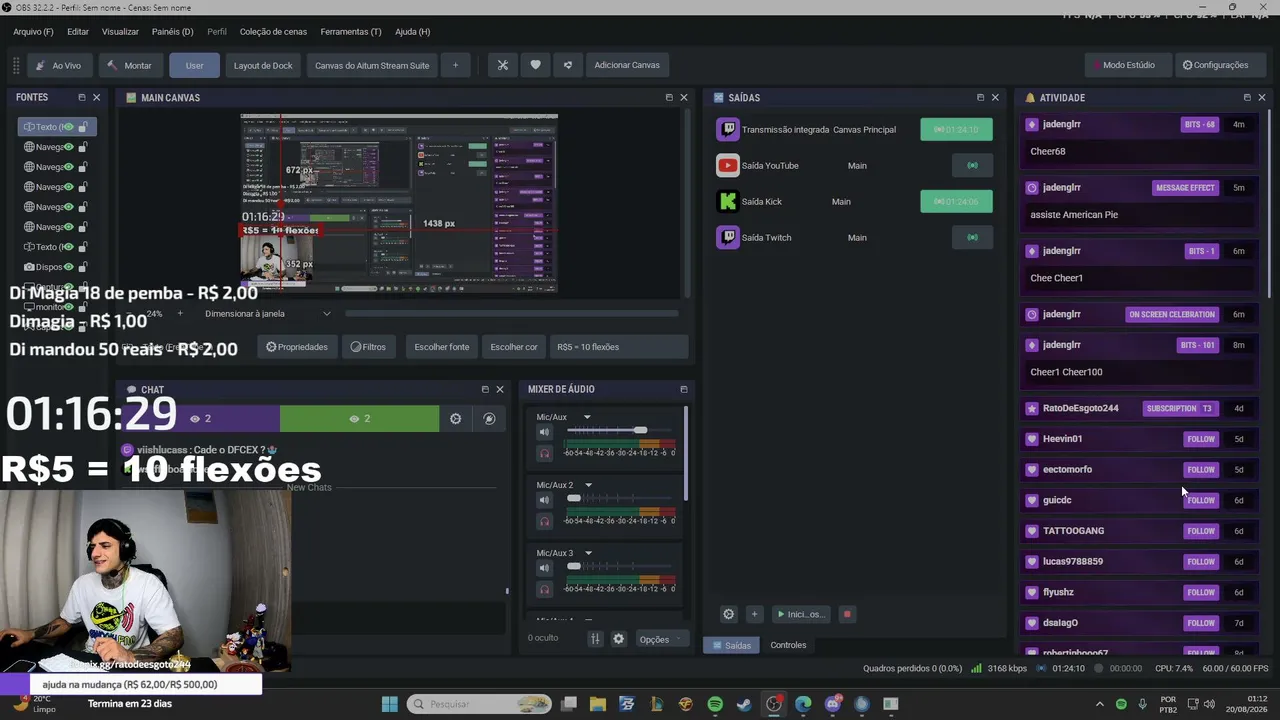The width and height of the screenshot is (1280, 720).
Task: Toggle the Saída Kick stream output
Action: click(956, 202)
